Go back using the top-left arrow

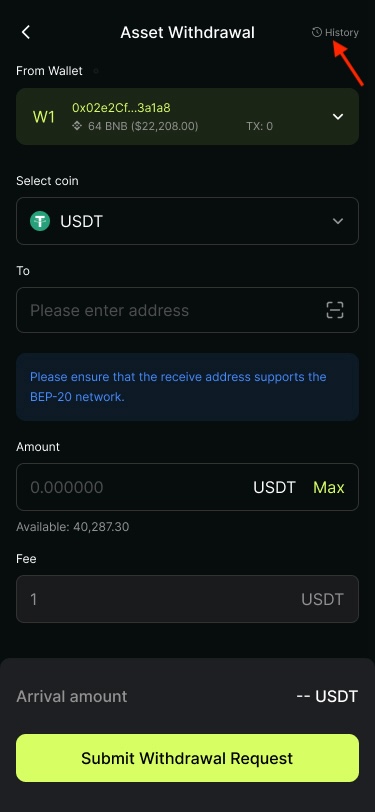point(25,32)
